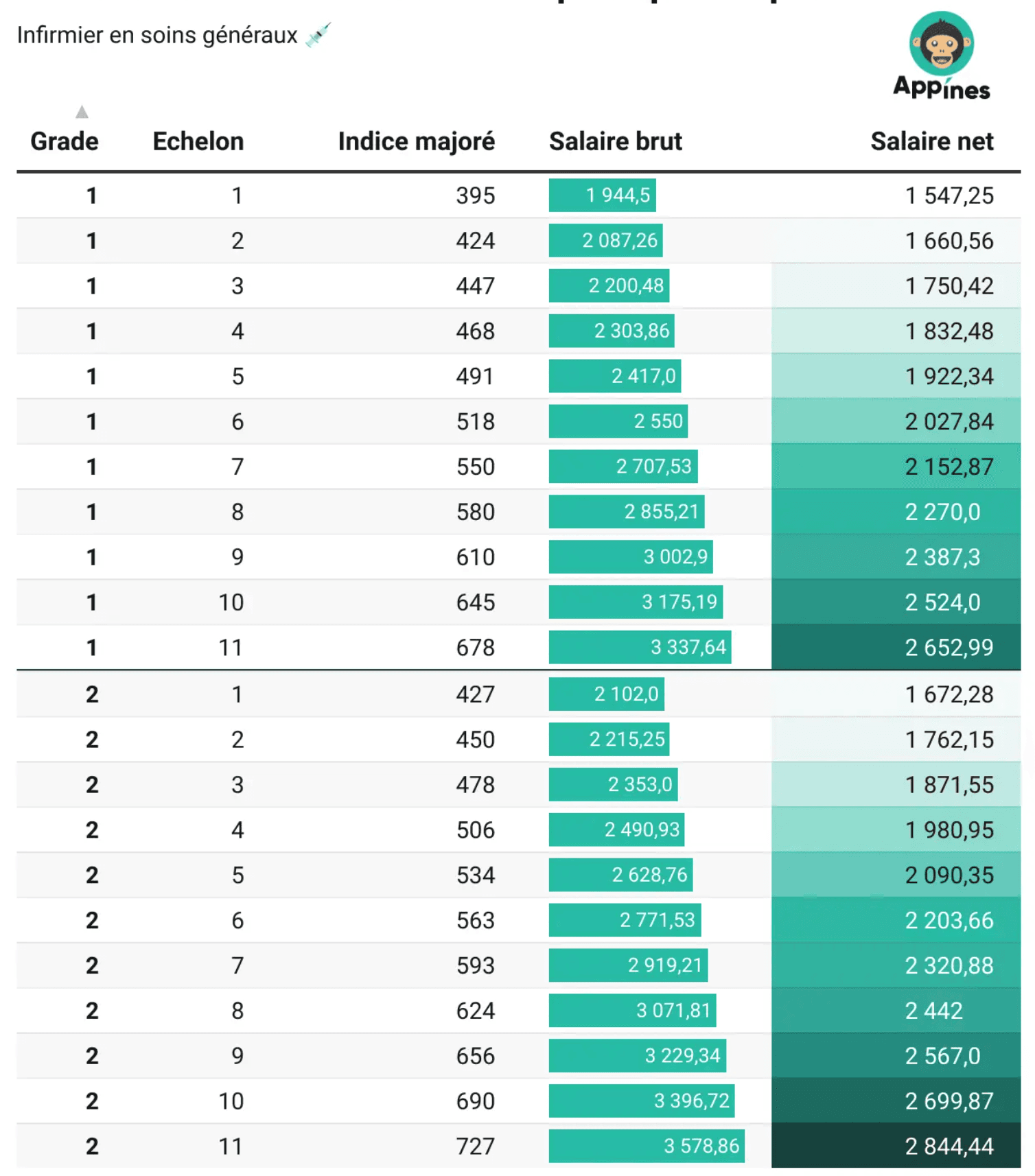Select the 2 550 gross salary bar

[618, 421]
